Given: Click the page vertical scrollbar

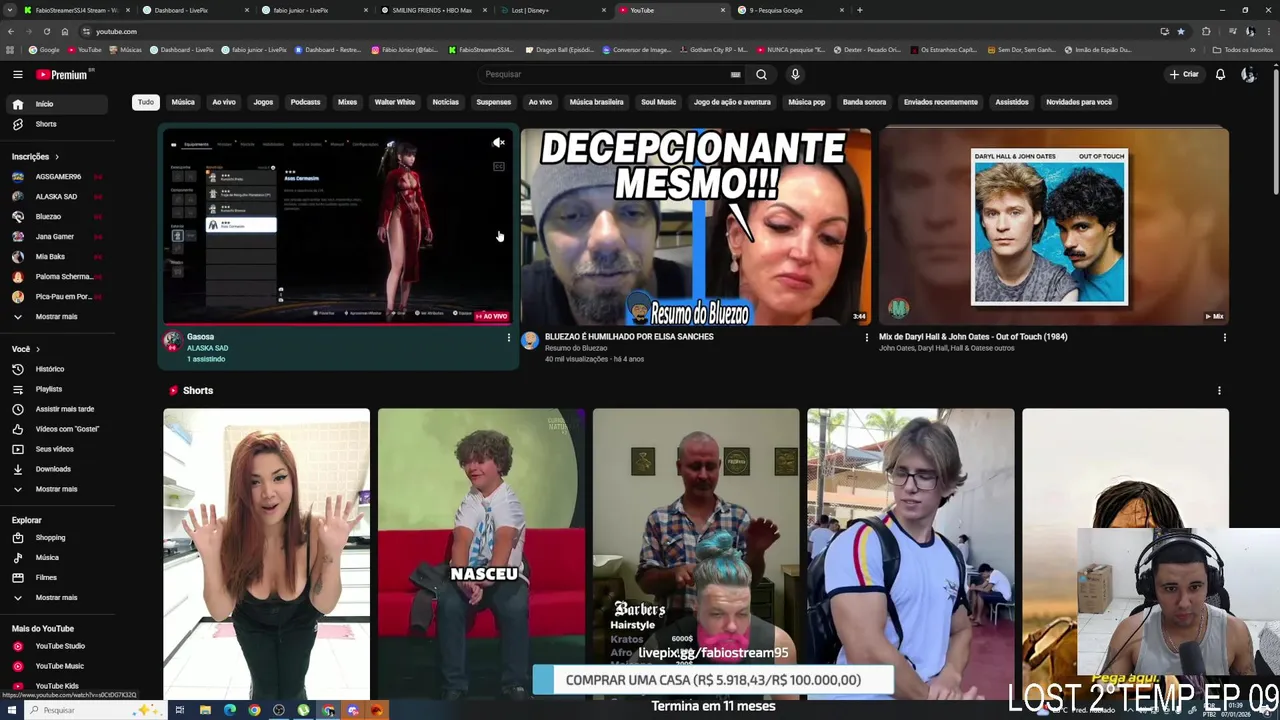Looking at the screenshot, I should tap(1275, 130).
